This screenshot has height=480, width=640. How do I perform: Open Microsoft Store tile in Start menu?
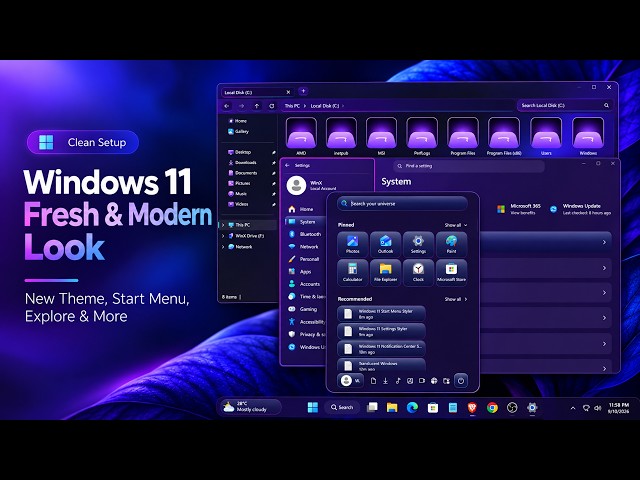pyautogui.click(x=451, y=272)
